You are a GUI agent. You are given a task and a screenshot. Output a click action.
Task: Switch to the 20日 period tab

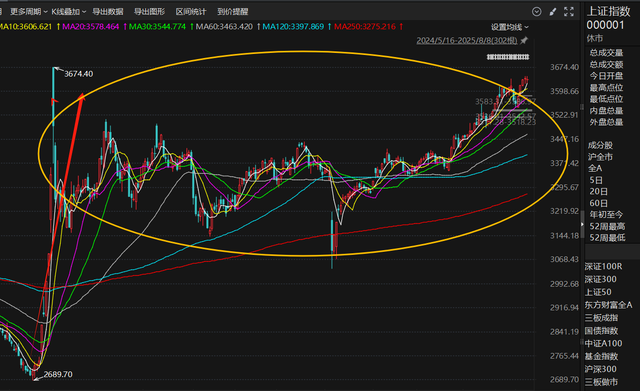[599, 191]
